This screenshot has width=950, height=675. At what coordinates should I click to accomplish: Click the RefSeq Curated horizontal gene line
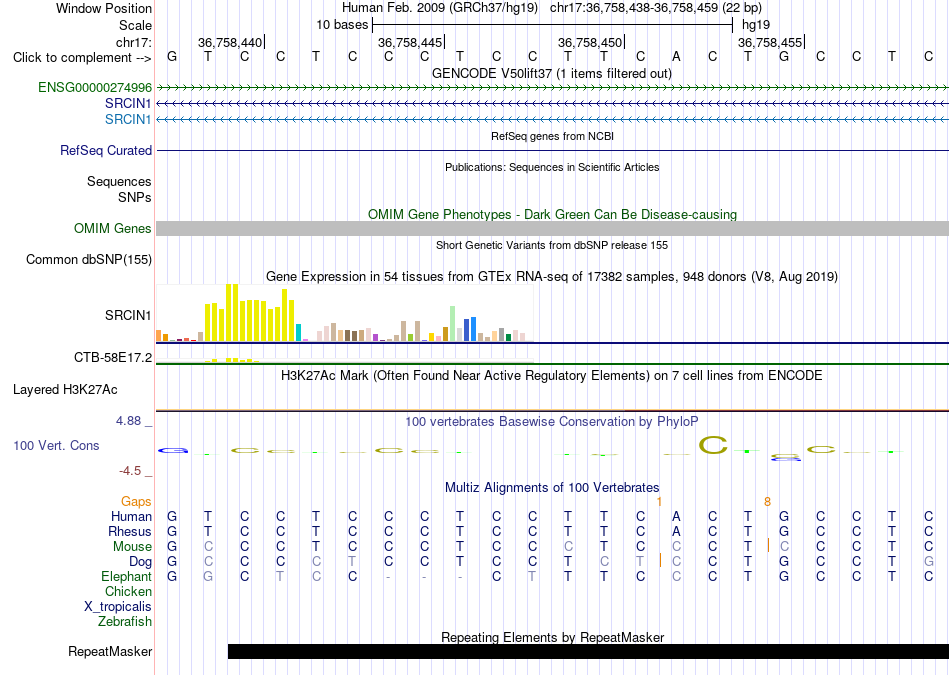pos(552,150)
